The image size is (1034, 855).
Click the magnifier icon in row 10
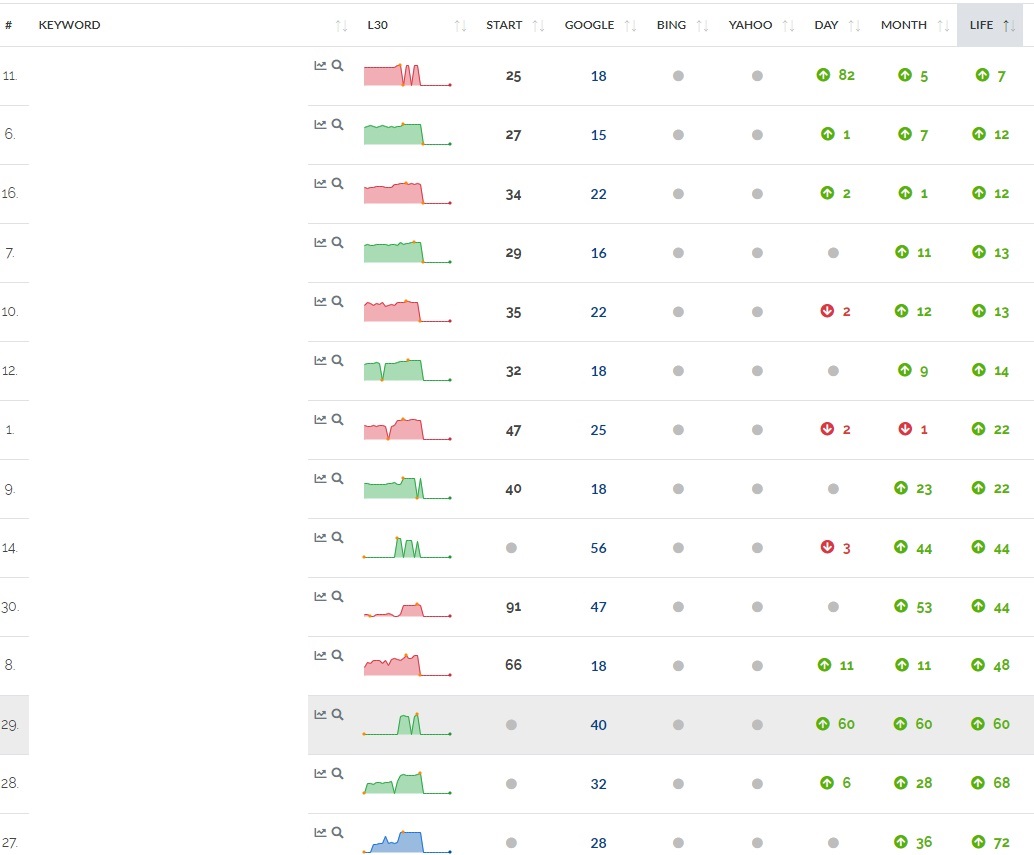click(x=338, y=301)
